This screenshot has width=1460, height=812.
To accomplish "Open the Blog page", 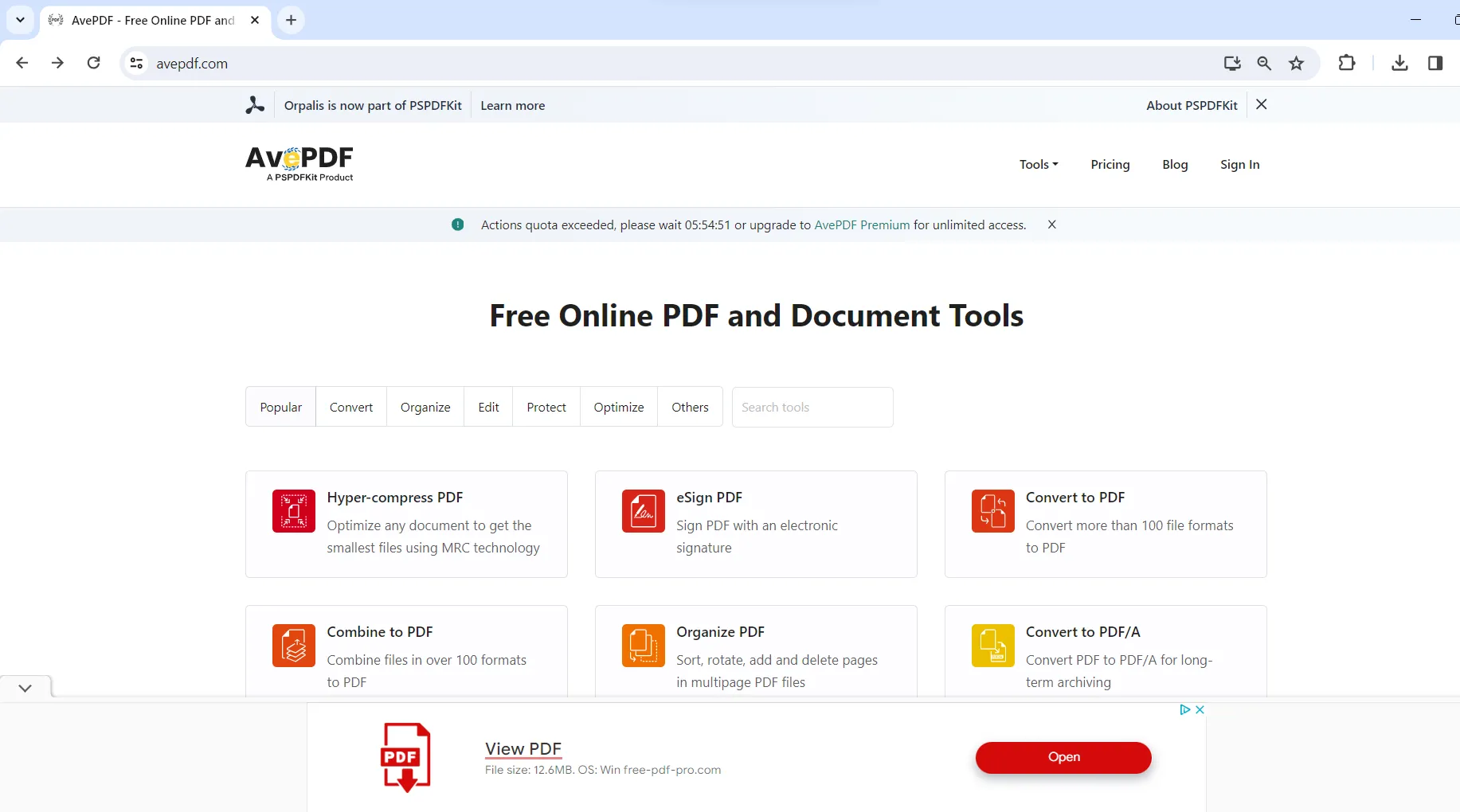I will point(1175,165).
